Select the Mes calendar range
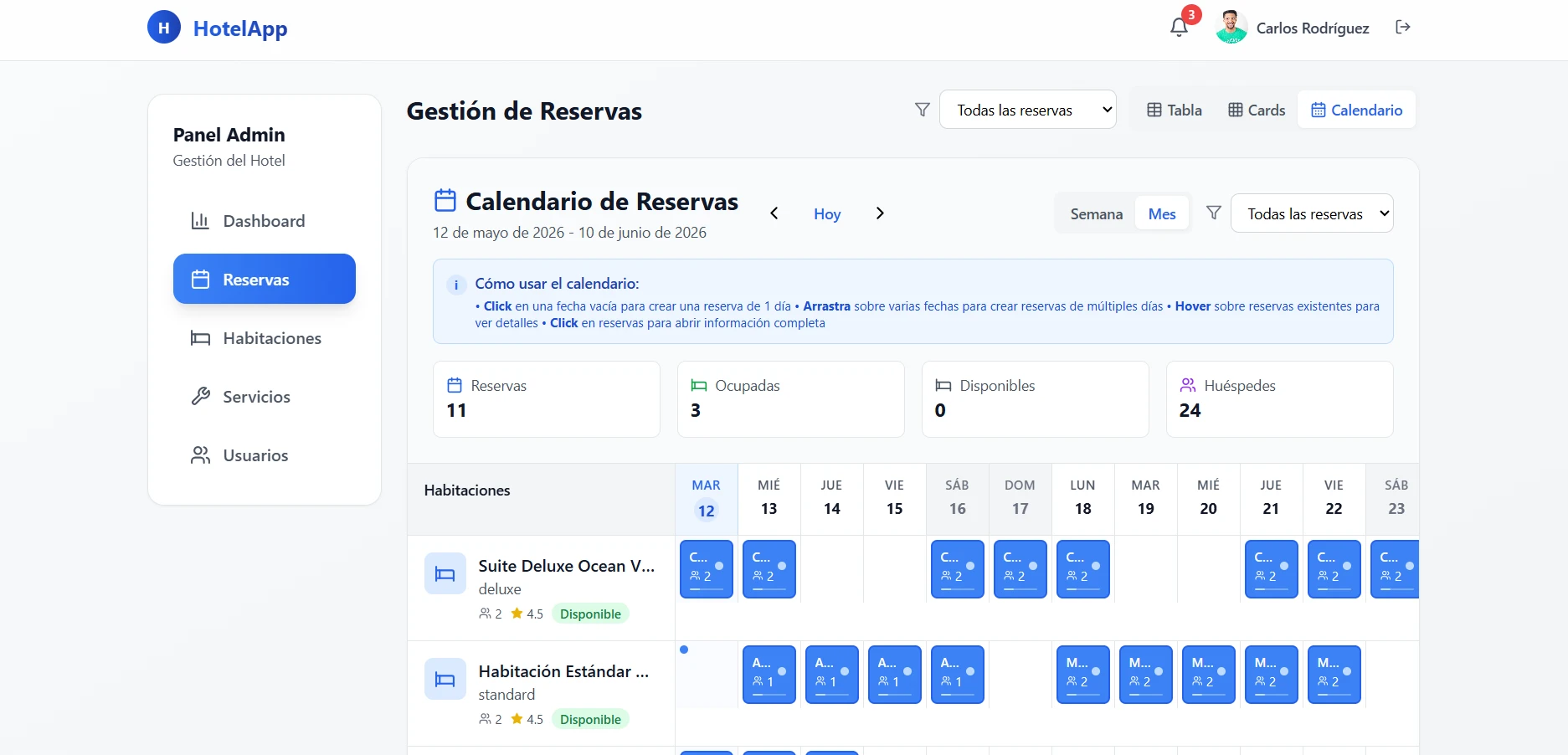 [1162, 213]
